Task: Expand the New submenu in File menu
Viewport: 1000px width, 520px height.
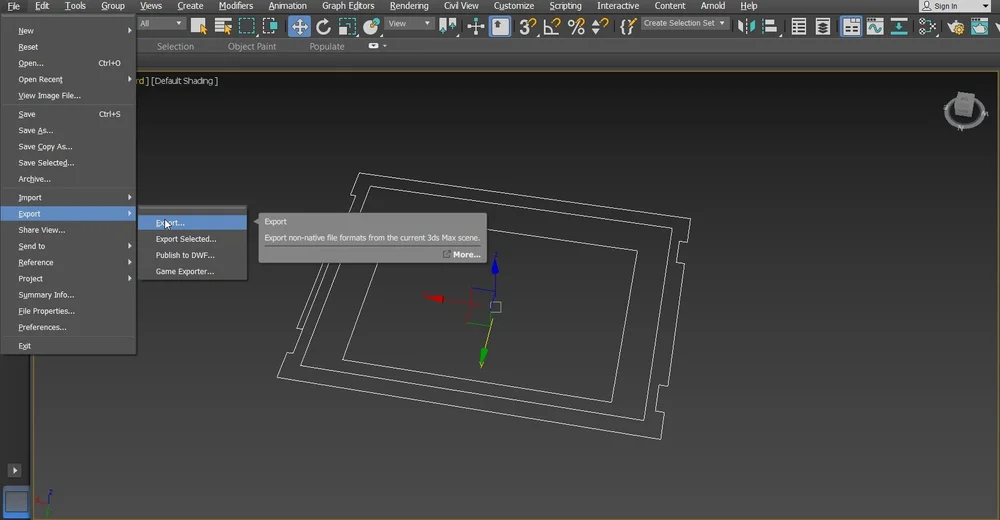Action: tap(129, 30)
